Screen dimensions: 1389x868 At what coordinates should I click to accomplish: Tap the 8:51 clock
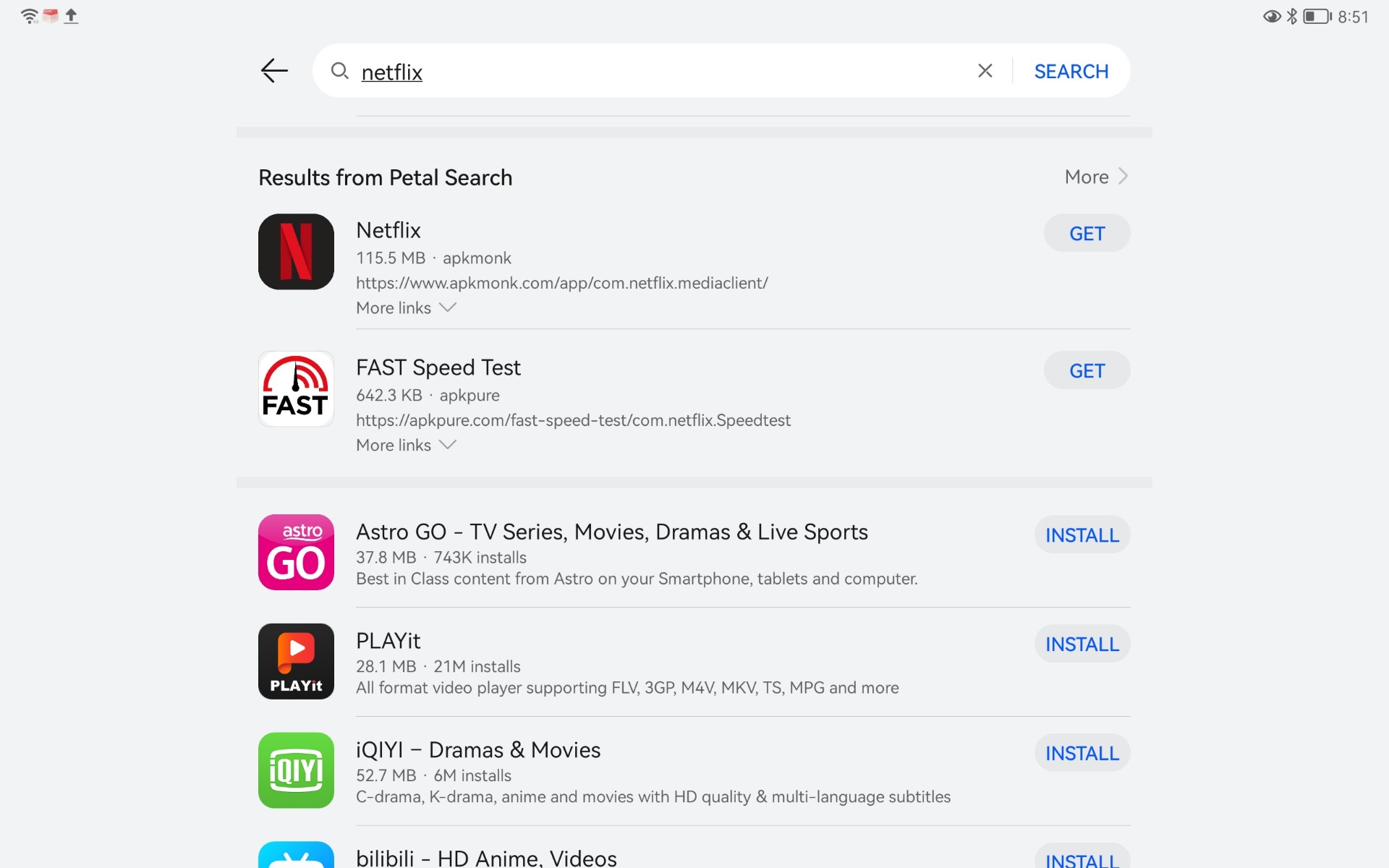point(1353,17)
